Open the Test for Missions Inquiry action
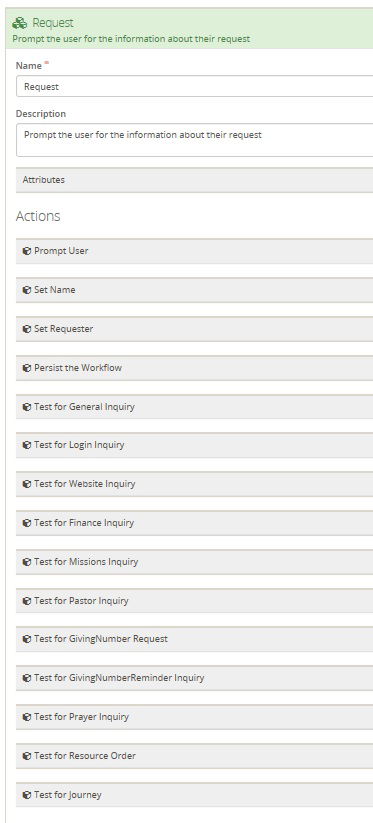The image size is (373, 823). pyautogui.click(x=194, y=562)
